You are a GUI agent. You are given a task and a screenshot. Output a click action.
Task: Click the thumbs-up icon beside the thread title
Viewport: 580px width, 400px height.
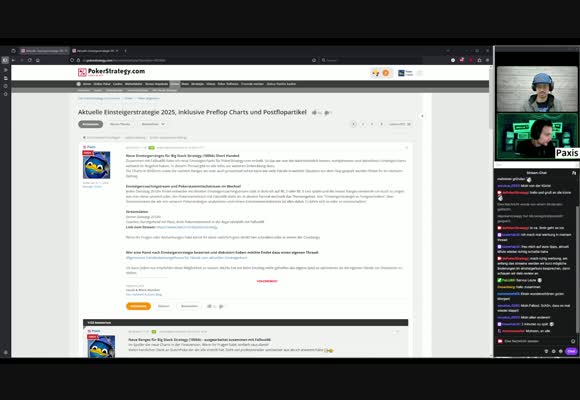tap(314, 112)
